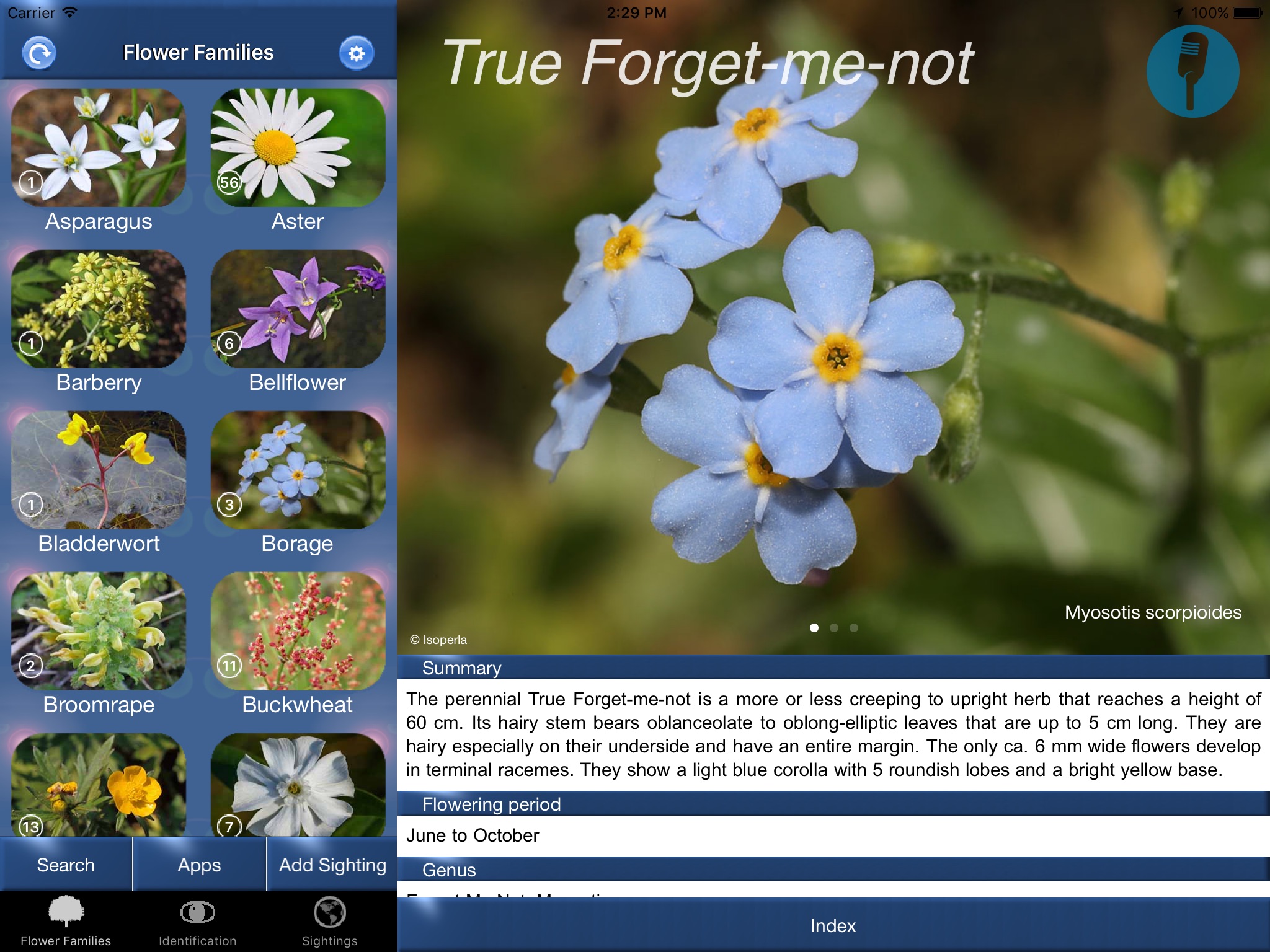Open the settings gear icon
1270x952 pixels.
coord(357,51)
